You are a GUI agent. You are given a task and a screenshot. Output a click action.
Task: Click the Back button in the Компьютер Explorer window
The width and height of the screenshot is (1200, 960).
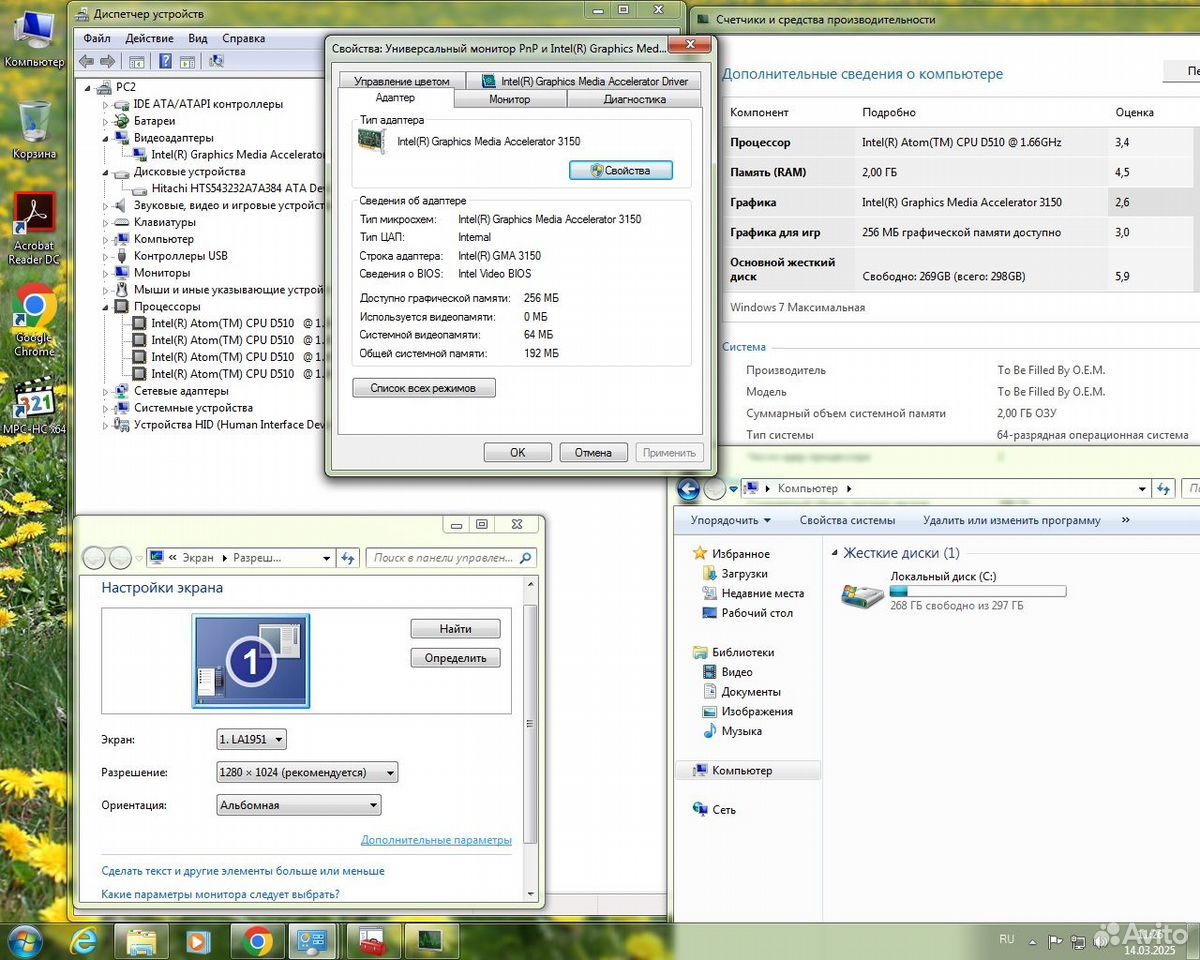coord(688,489)
